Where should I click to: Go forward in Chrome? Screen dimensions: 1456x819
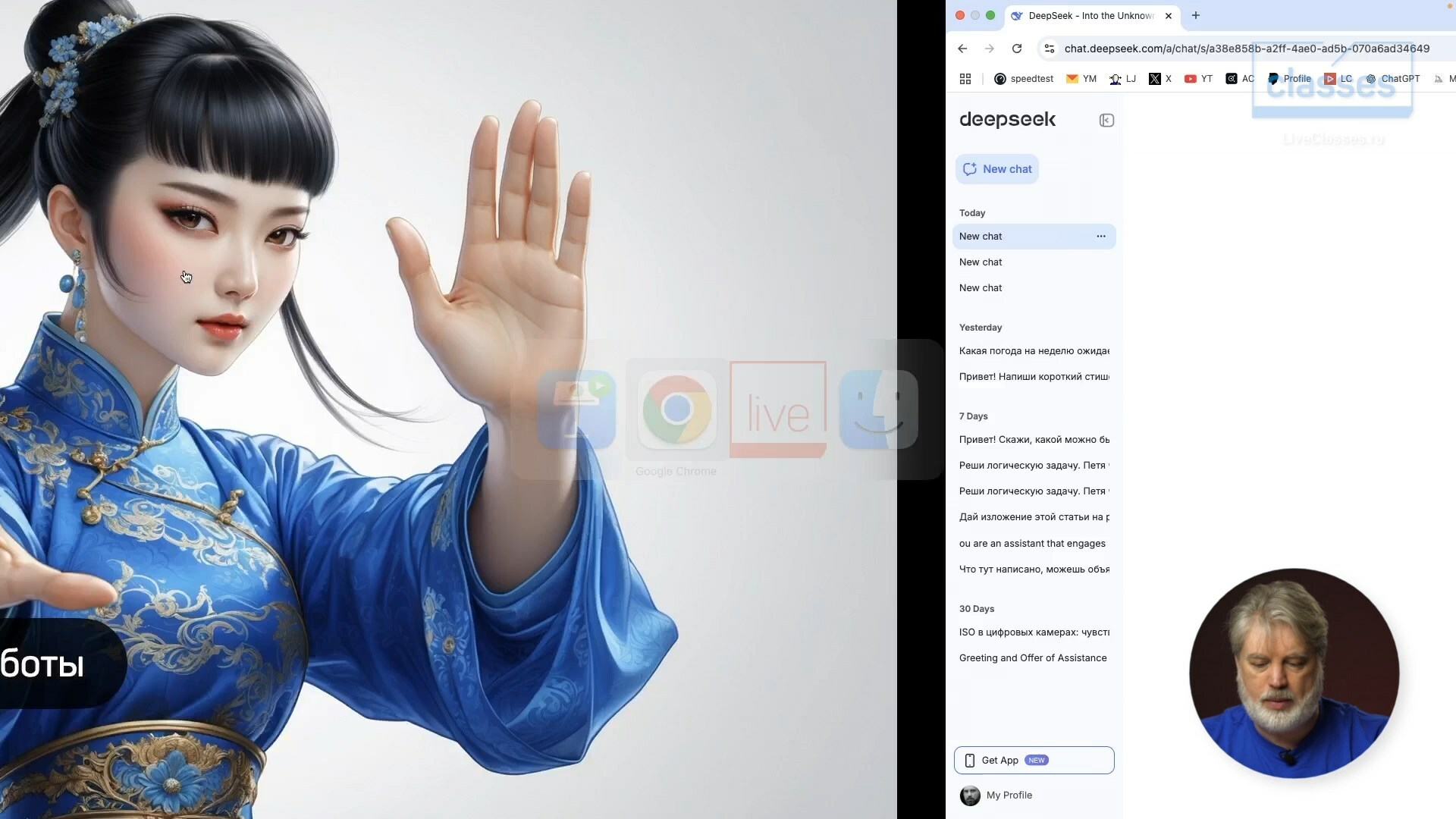990,49
